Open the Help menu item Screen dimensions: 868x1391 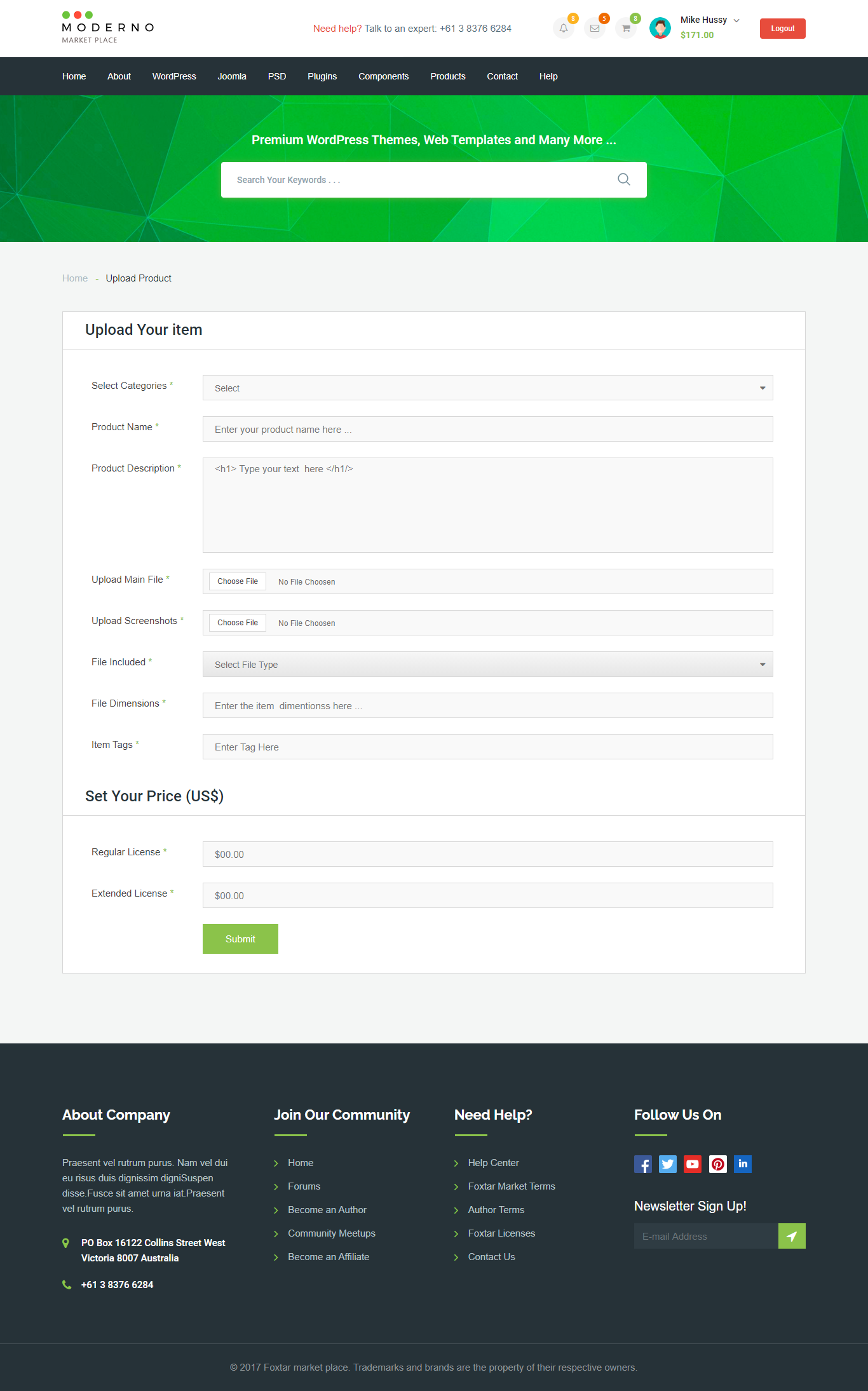(548, 76)
